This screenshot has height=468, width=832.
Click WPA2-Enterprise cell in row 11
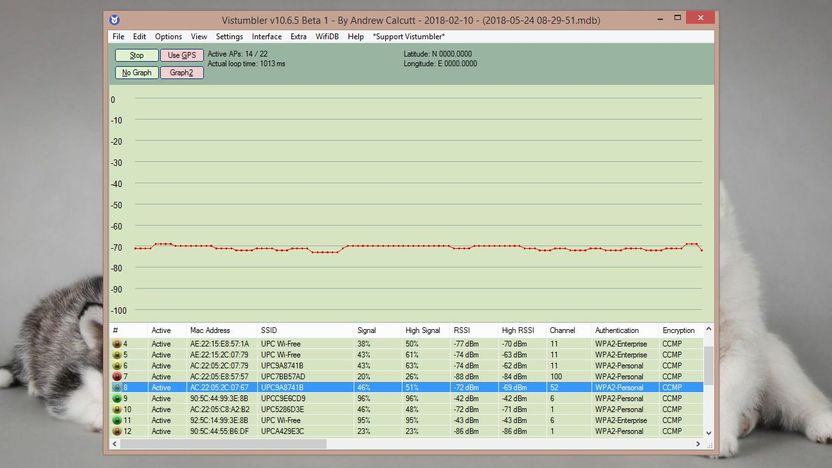621,420
